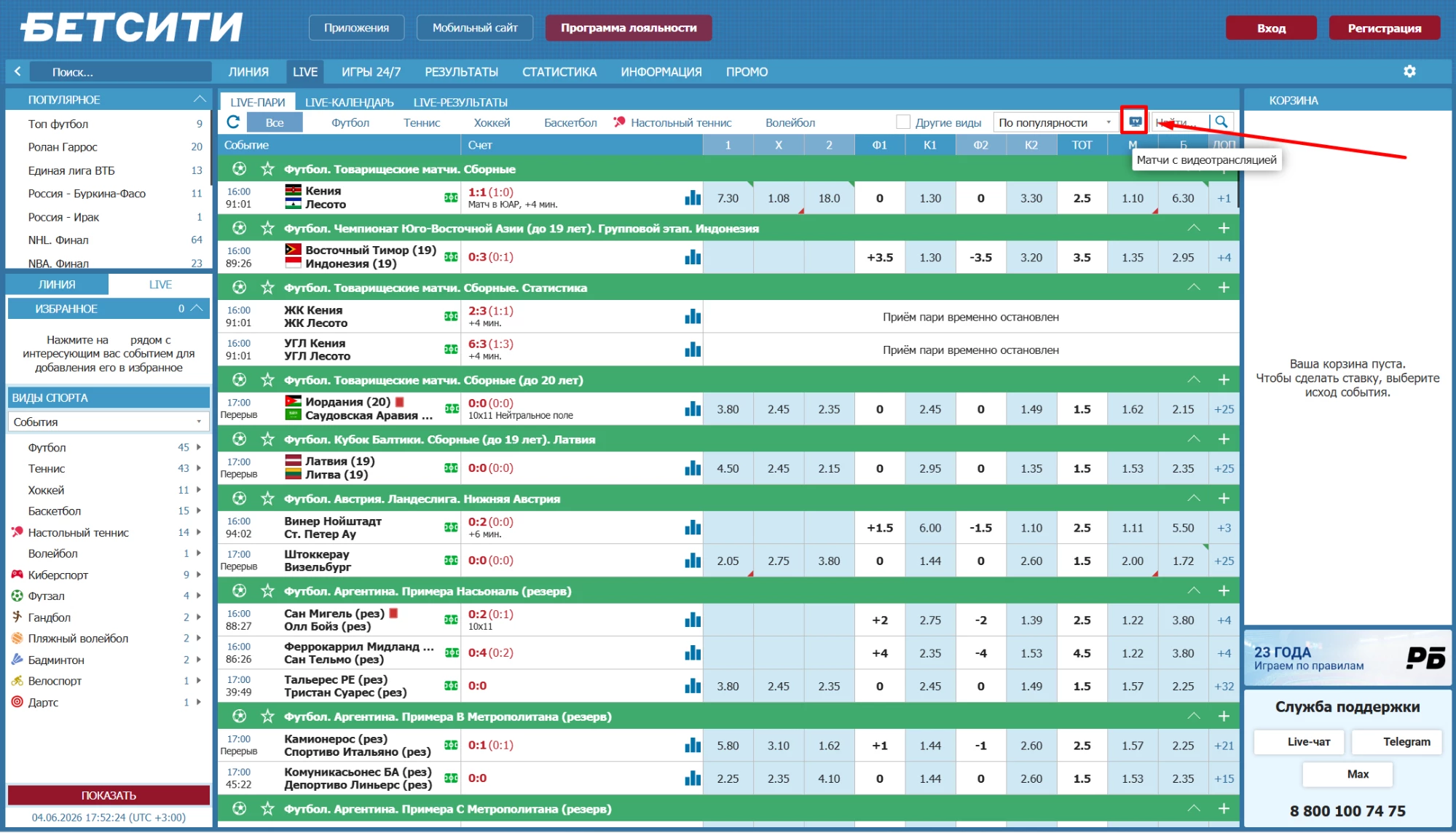Click pitch tracker icon for Латвия (19) match
The height and width of the screenshot is (833, 1456).
(451, 467)
